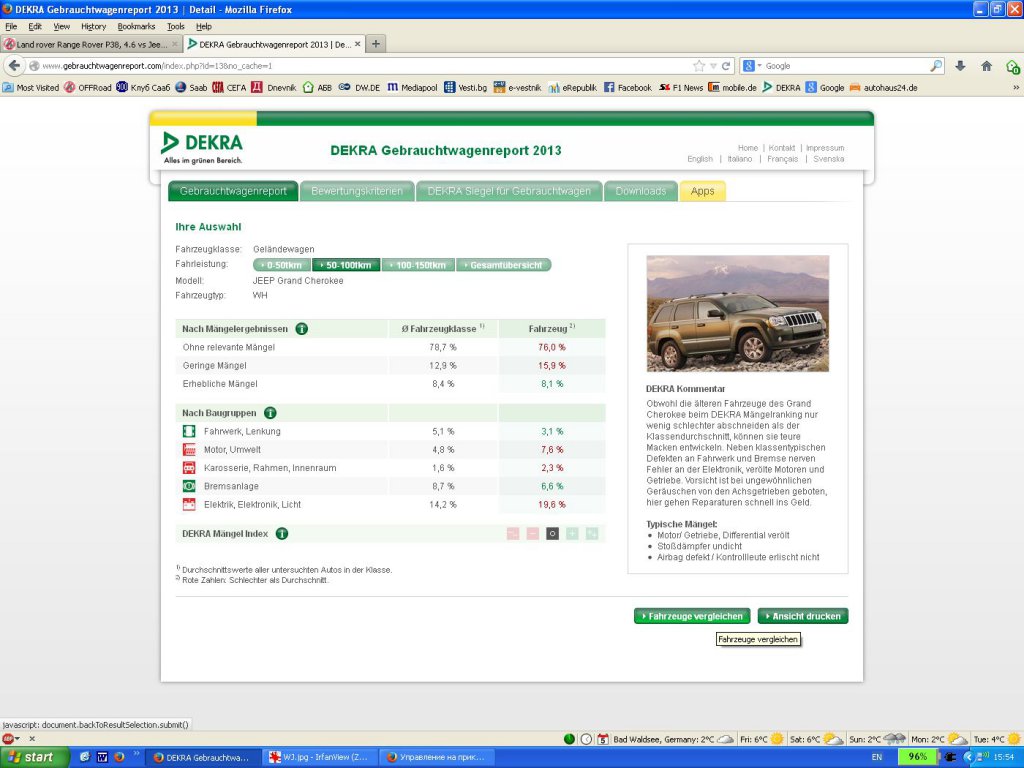Click the Jeep Grand Cherokee photo
Viewport: 1024px width, 768px height.
(x=737, y=313)
